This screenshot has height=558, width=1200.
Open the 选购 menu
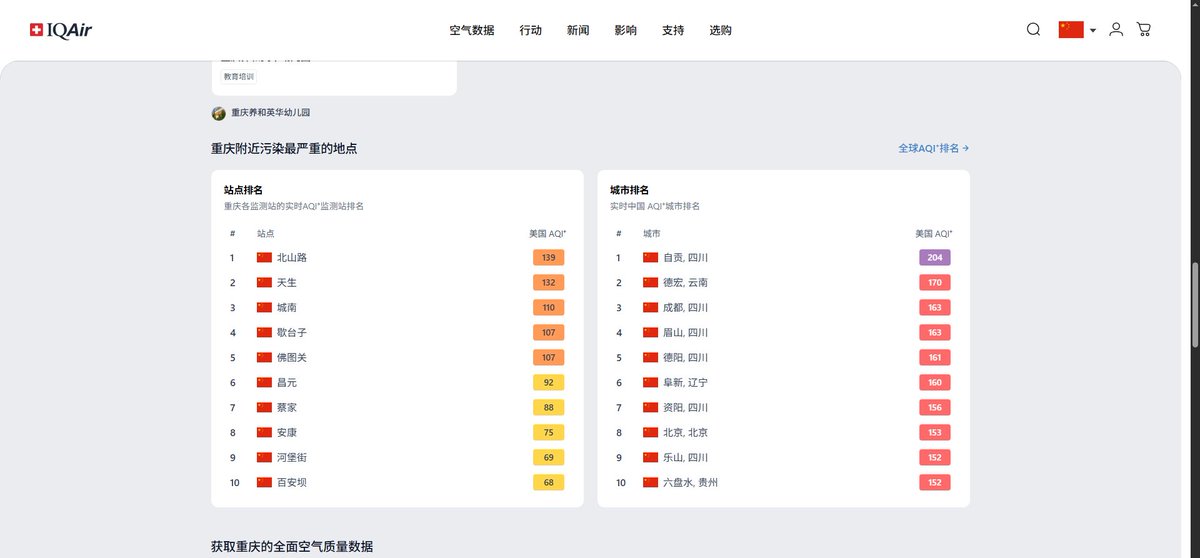click(720, 30)
